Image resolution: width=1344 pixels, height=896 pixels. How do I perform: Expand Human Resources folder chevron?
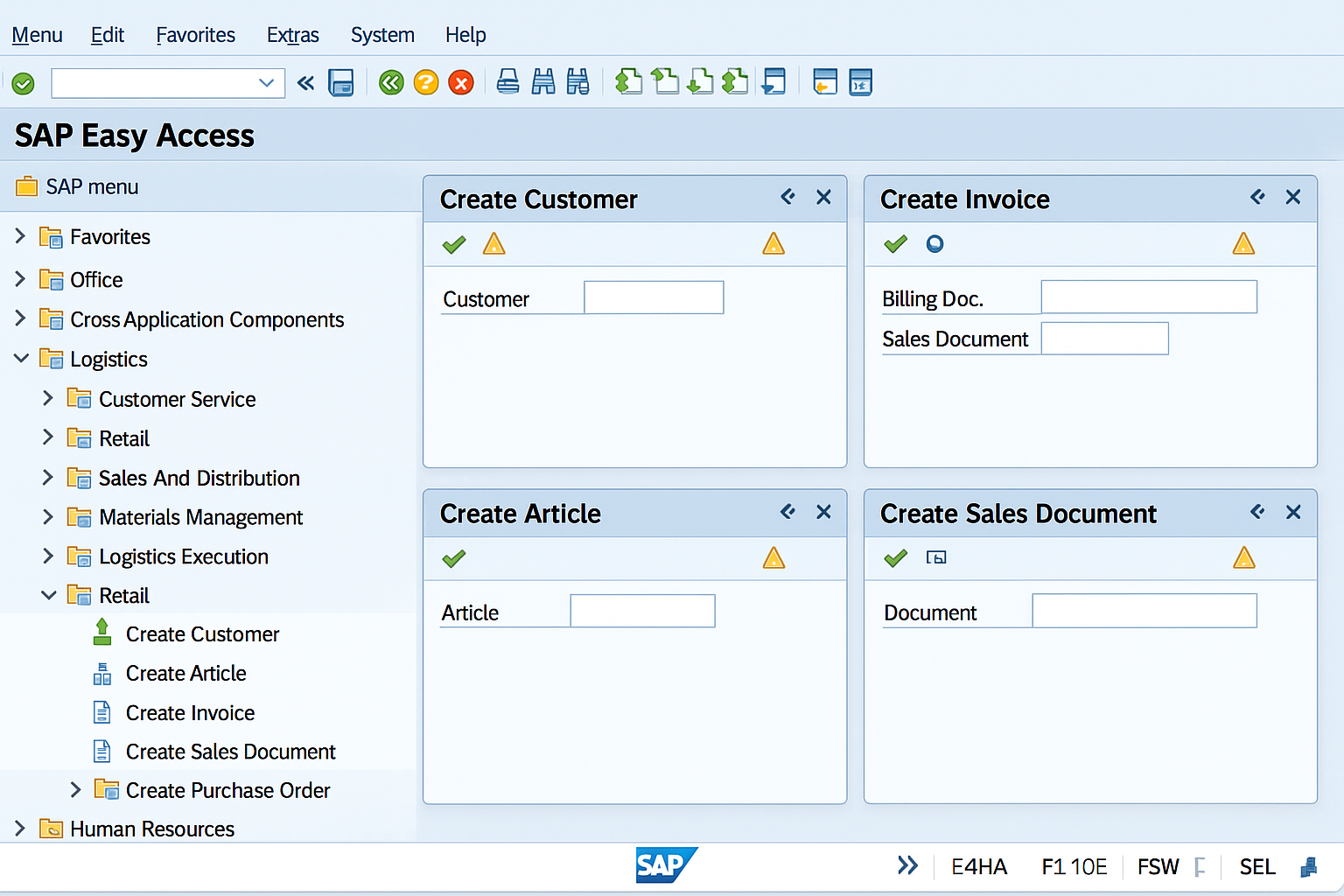coord(20,828)
